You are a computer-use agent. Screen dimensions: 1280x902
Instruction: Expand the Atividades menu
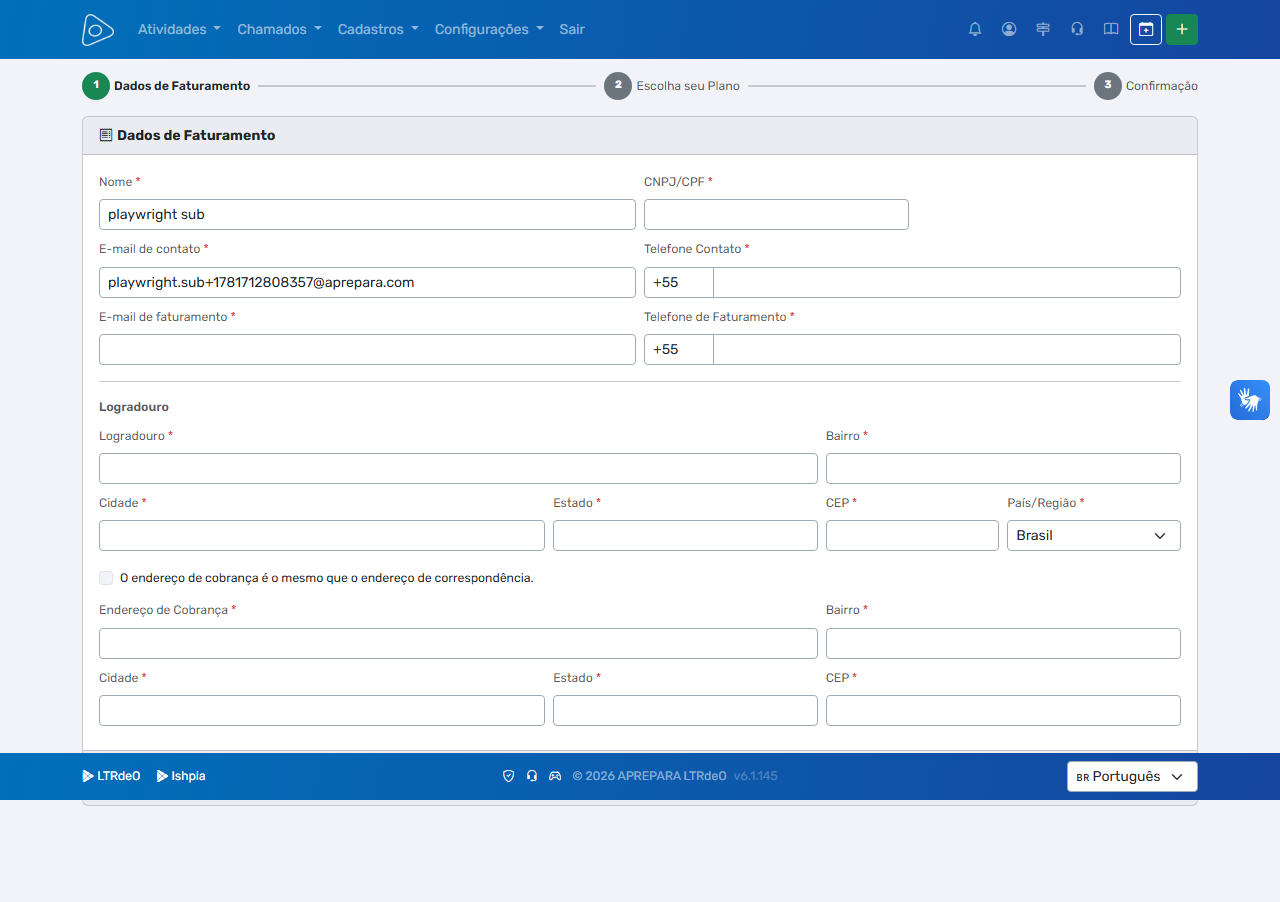[x=179, y=29]
